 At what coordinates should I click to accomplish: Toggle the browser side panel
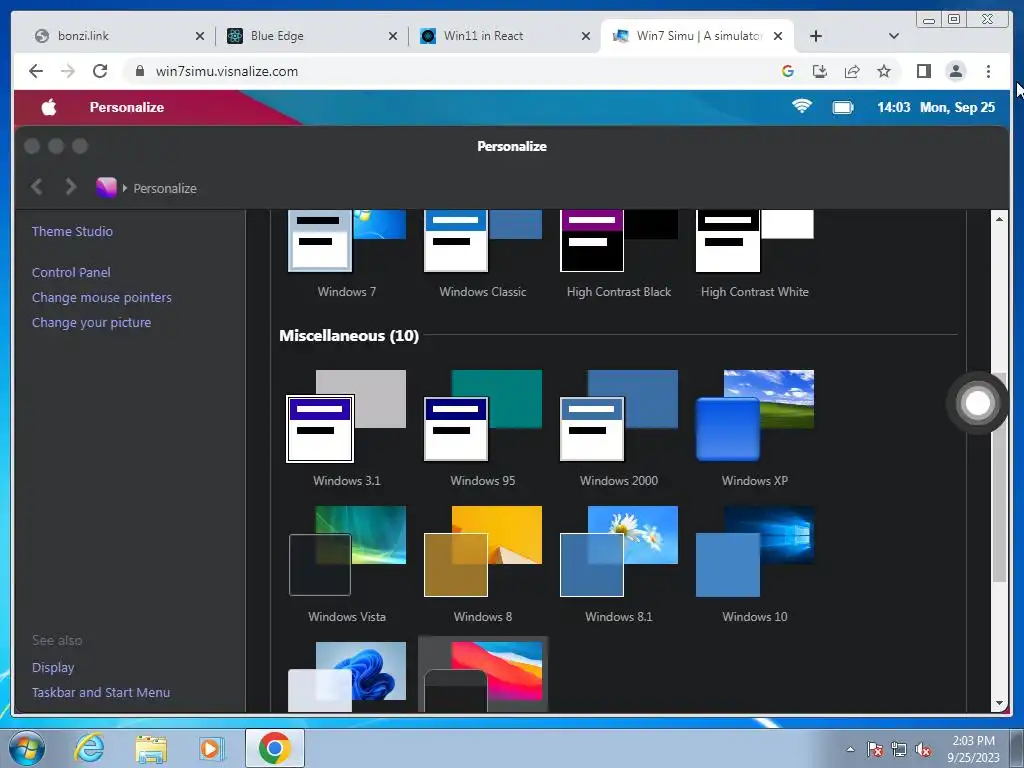click(923, 71)
